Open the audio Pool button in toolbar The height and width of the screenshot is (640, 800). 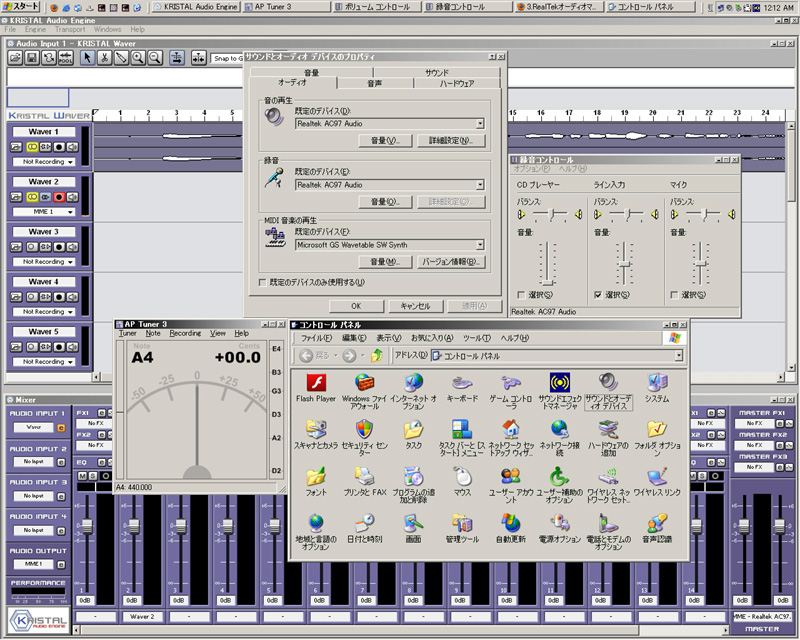tap(65, 59)
